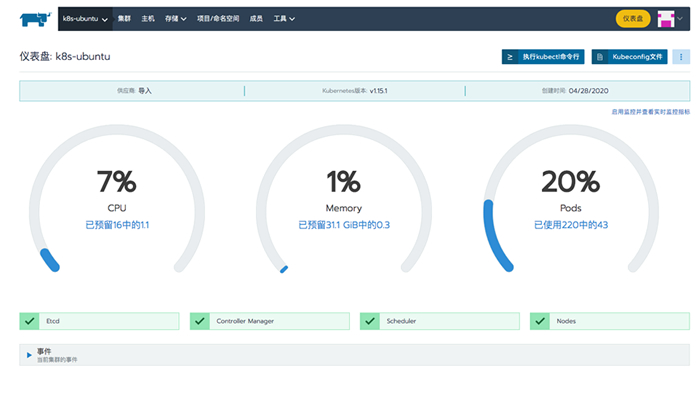
Task: Click the Nodes component status box
Action: (x=610, y=321)
